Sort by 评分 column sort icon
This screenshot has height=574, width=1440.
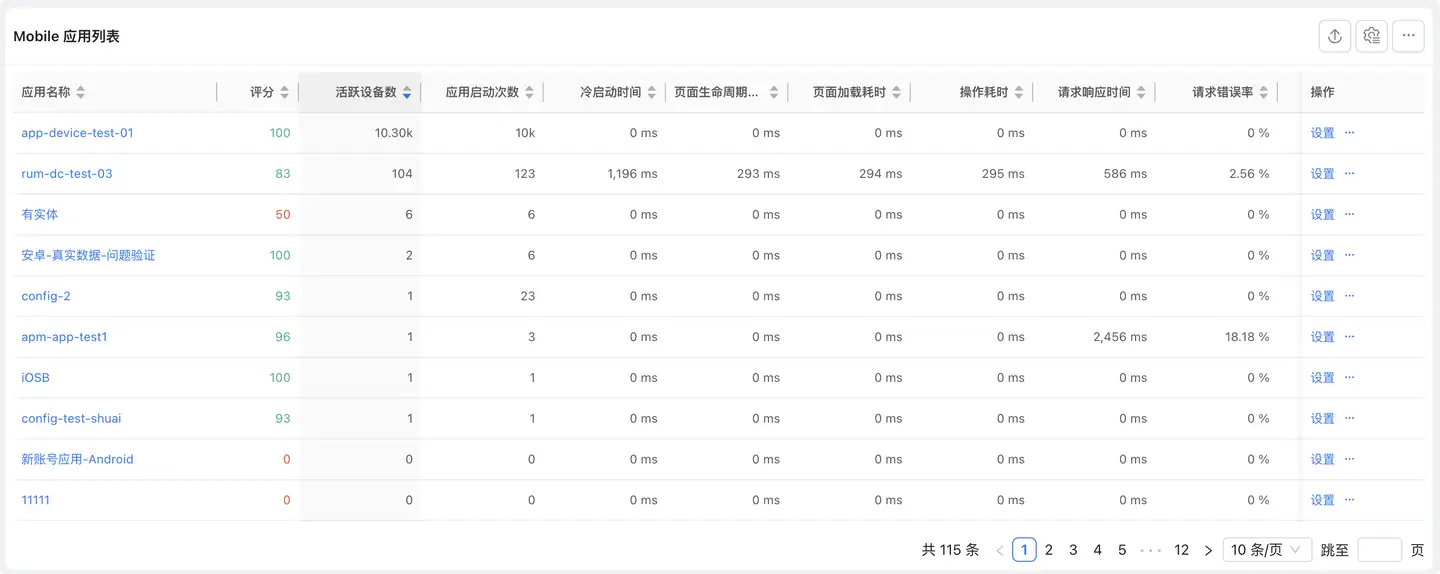(x=284, y=92)
